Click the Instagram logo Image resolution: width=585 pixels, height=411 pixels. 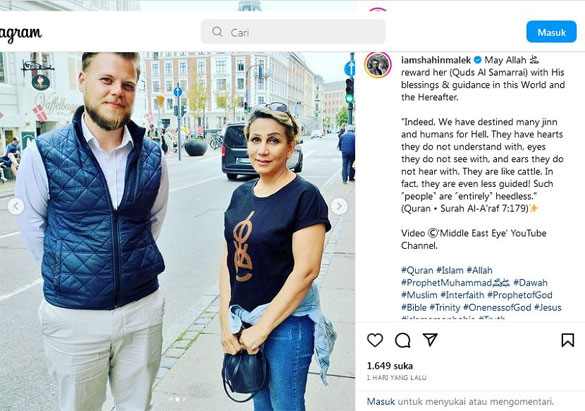click(21, 34)
